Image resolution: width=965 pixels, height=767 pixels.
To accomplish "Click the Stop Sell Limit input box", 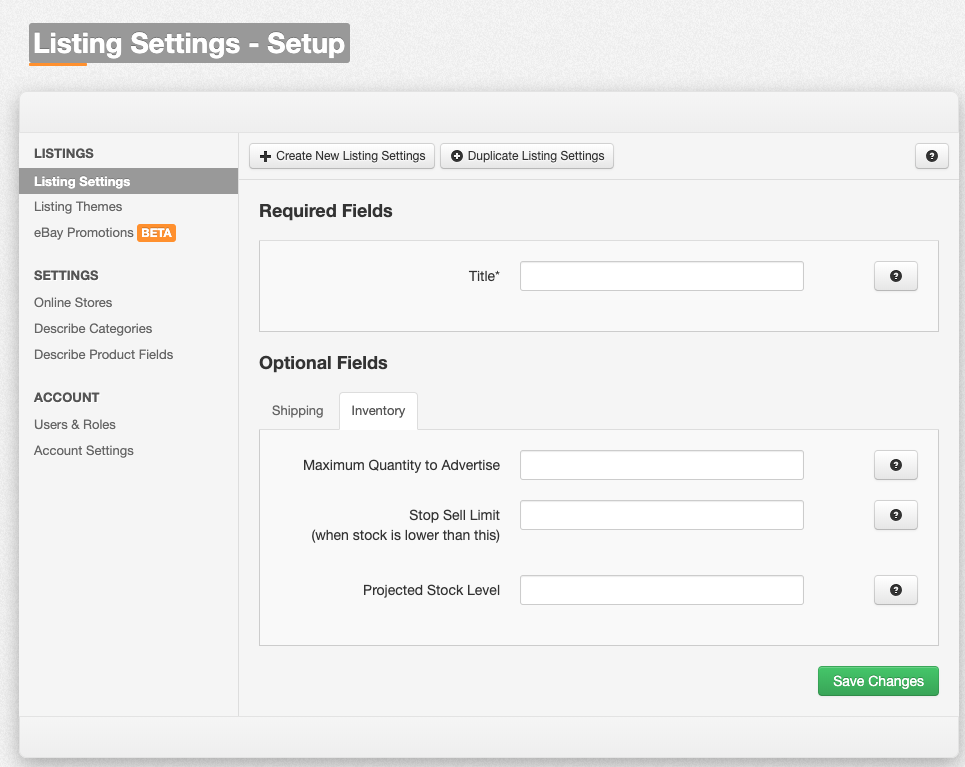I will point(662,515).
